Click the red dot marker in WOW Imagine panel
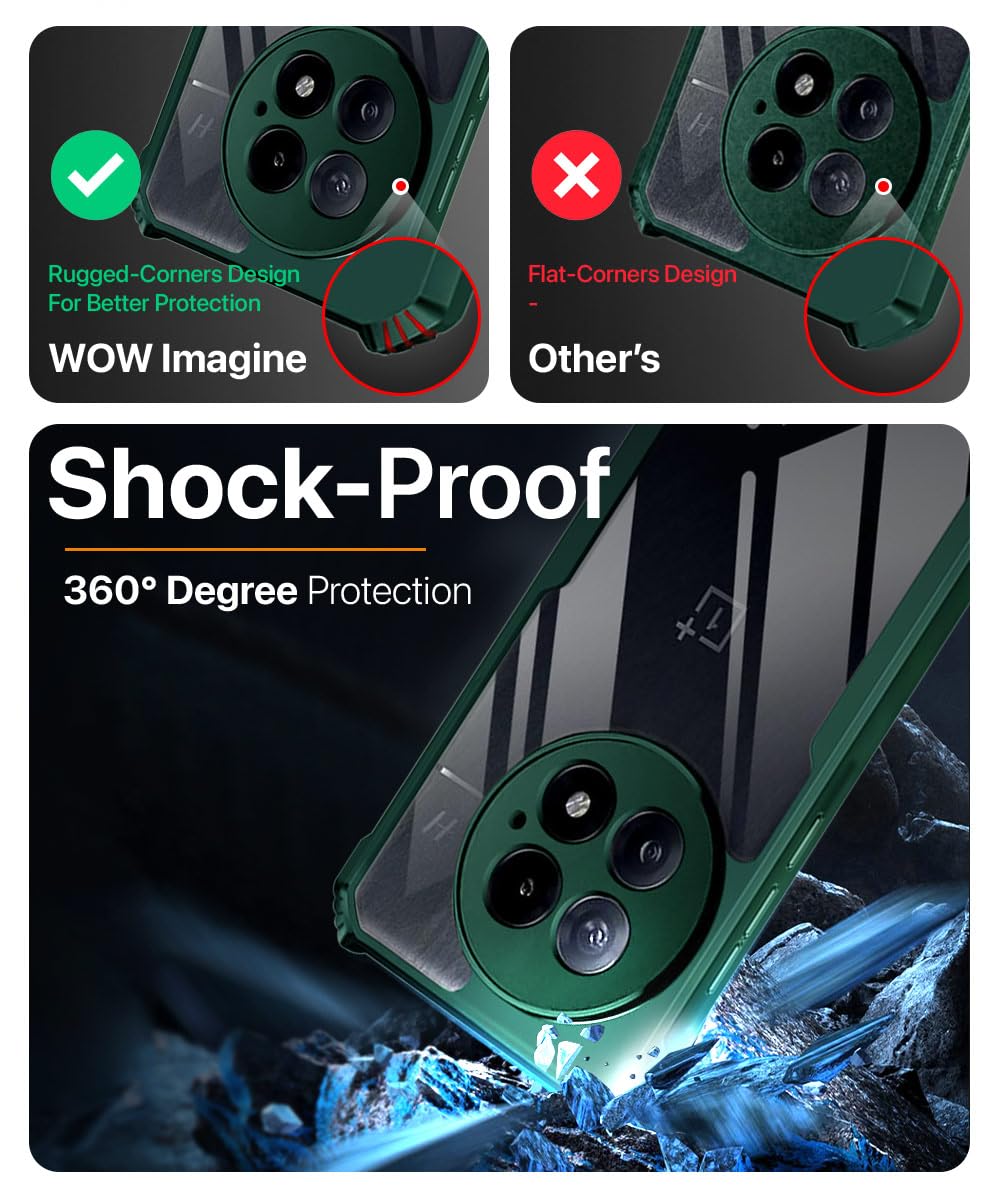Screen dimensions: 1000x1200 (401, 186)
